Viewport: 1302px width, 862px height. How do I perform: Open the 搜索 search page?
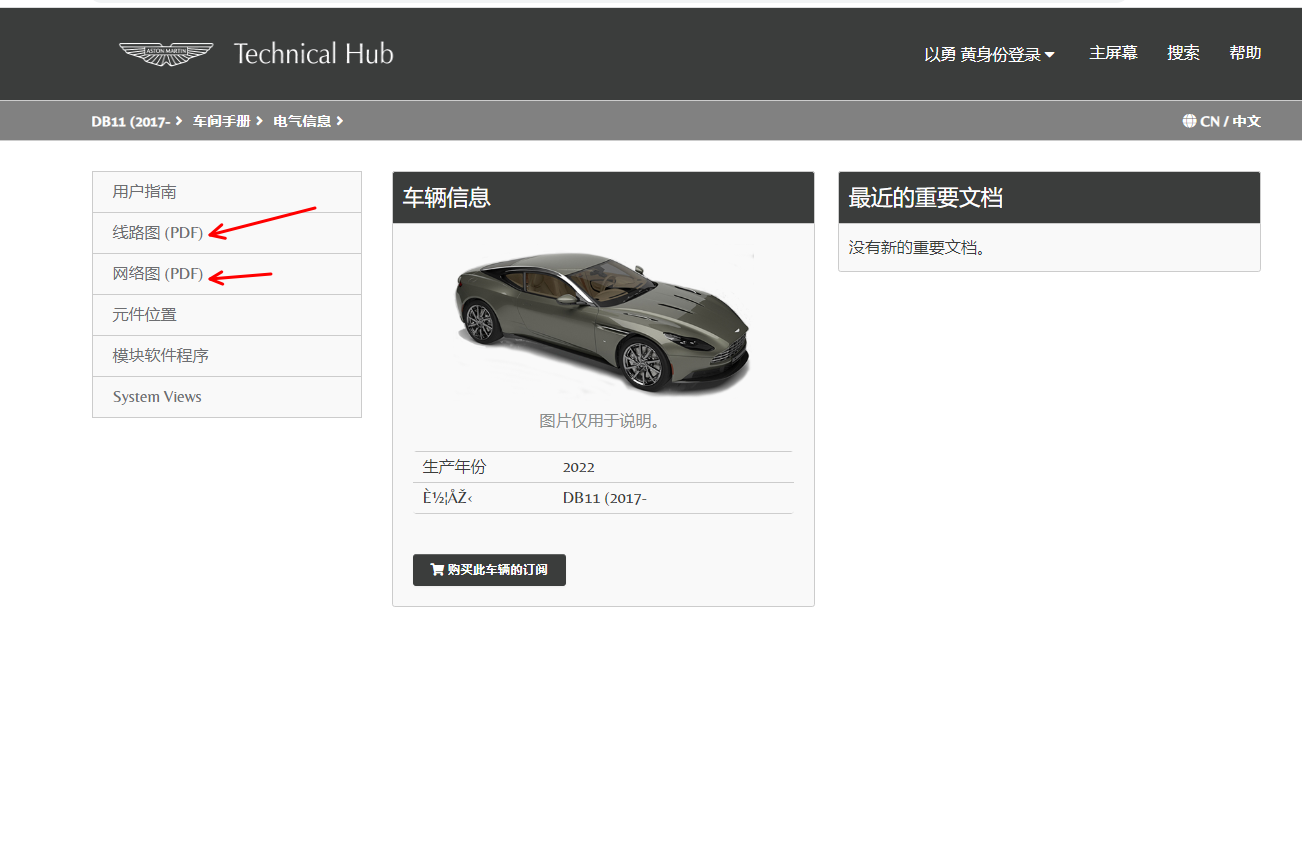(x=1183, y=54)
